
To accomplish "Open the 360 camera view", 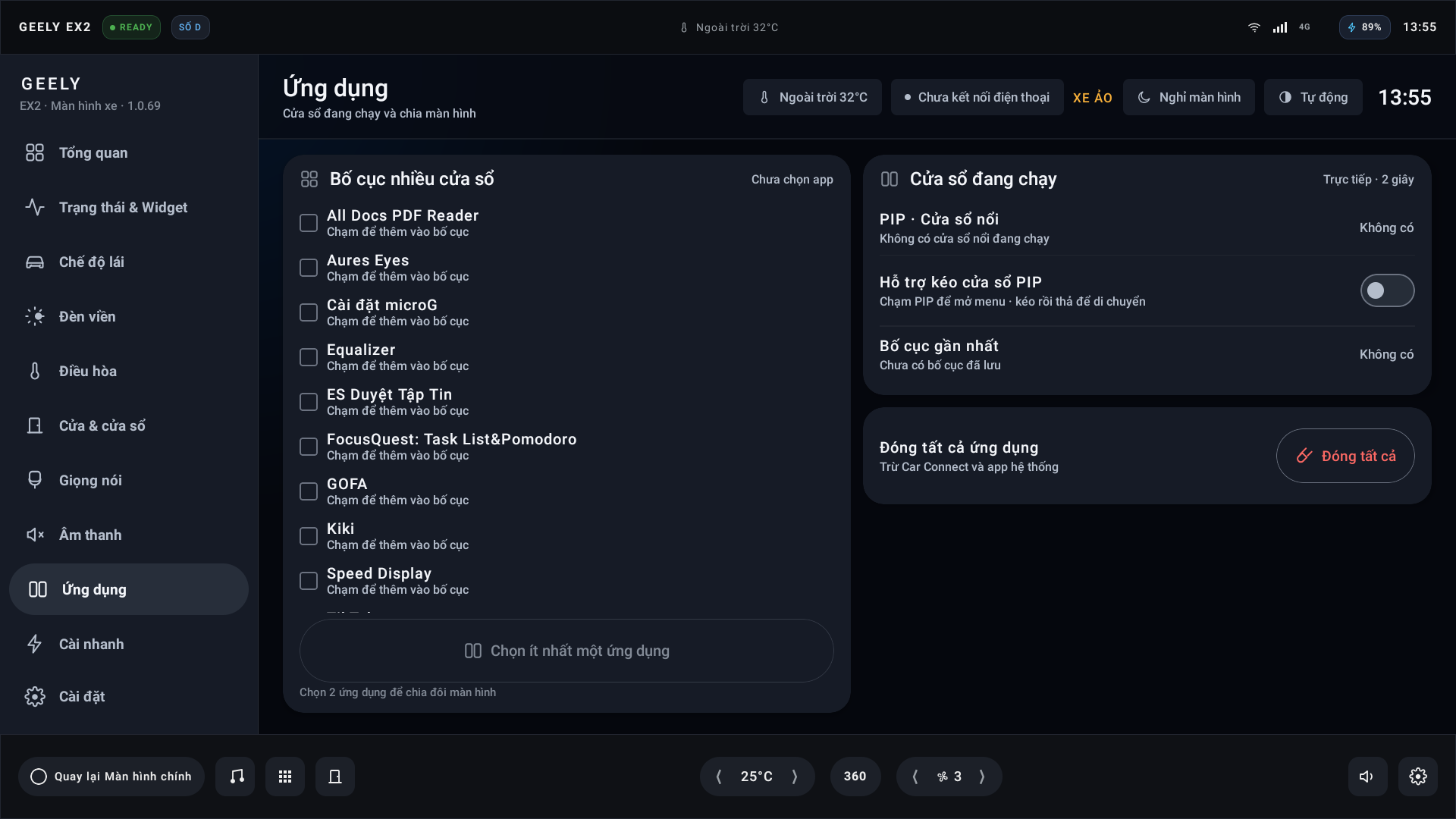I will 855,776.
